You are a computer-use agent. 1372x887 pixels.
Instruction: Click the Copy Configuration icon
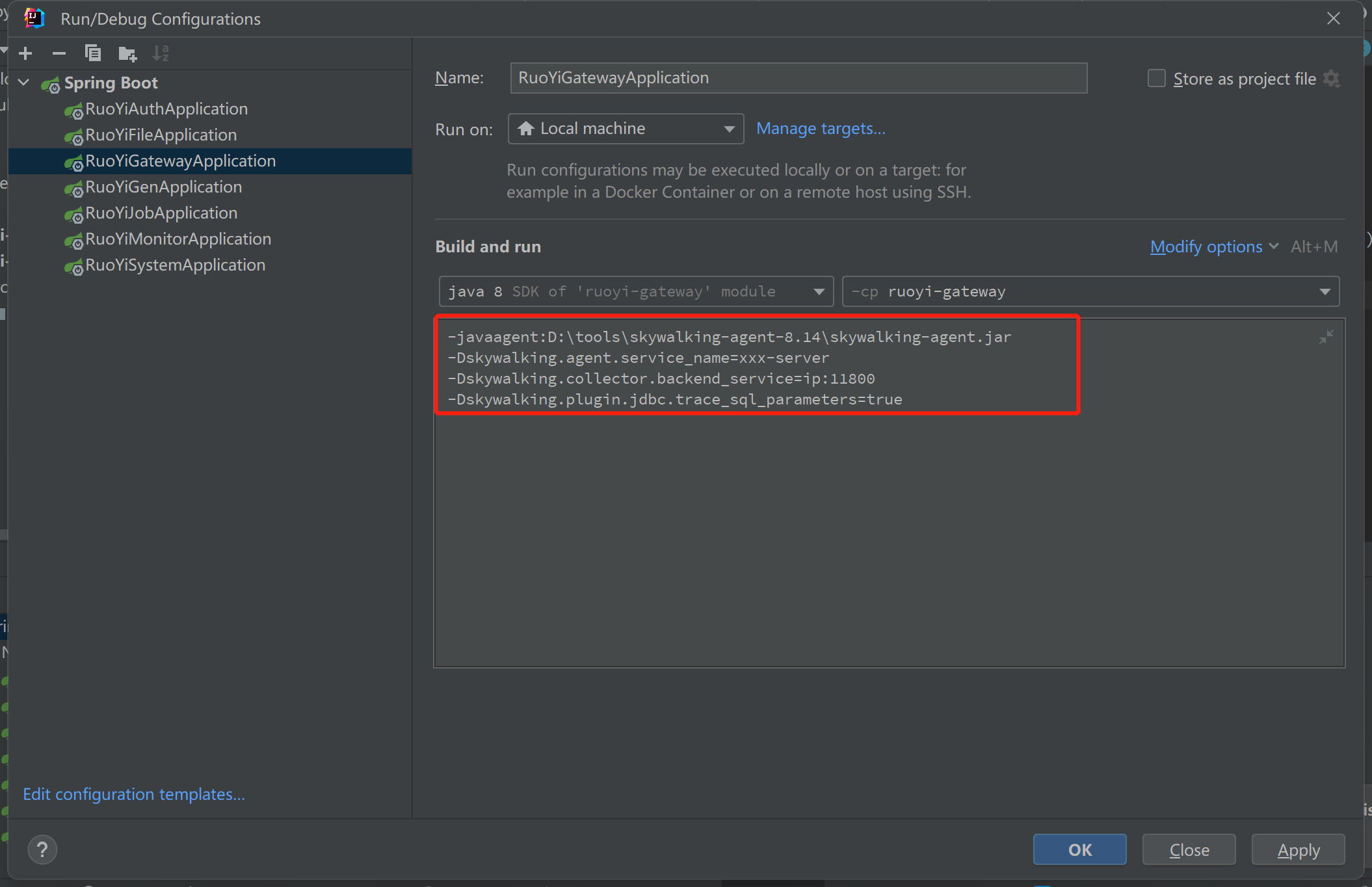93,53
